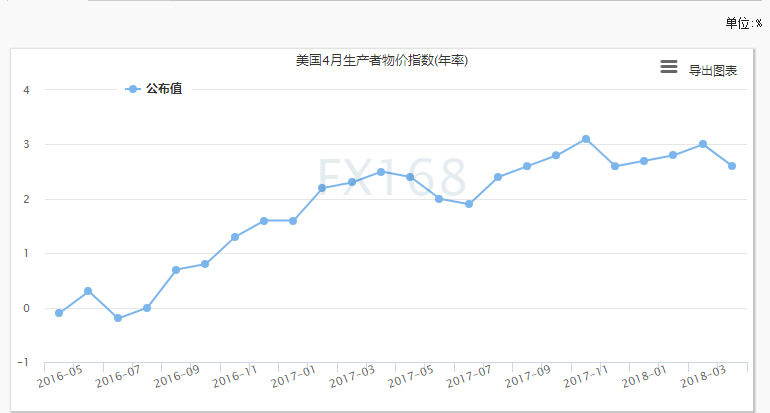Click the y-axis value 3
The height and width of the screenshot is (413, 770).
tap(27, 144)
